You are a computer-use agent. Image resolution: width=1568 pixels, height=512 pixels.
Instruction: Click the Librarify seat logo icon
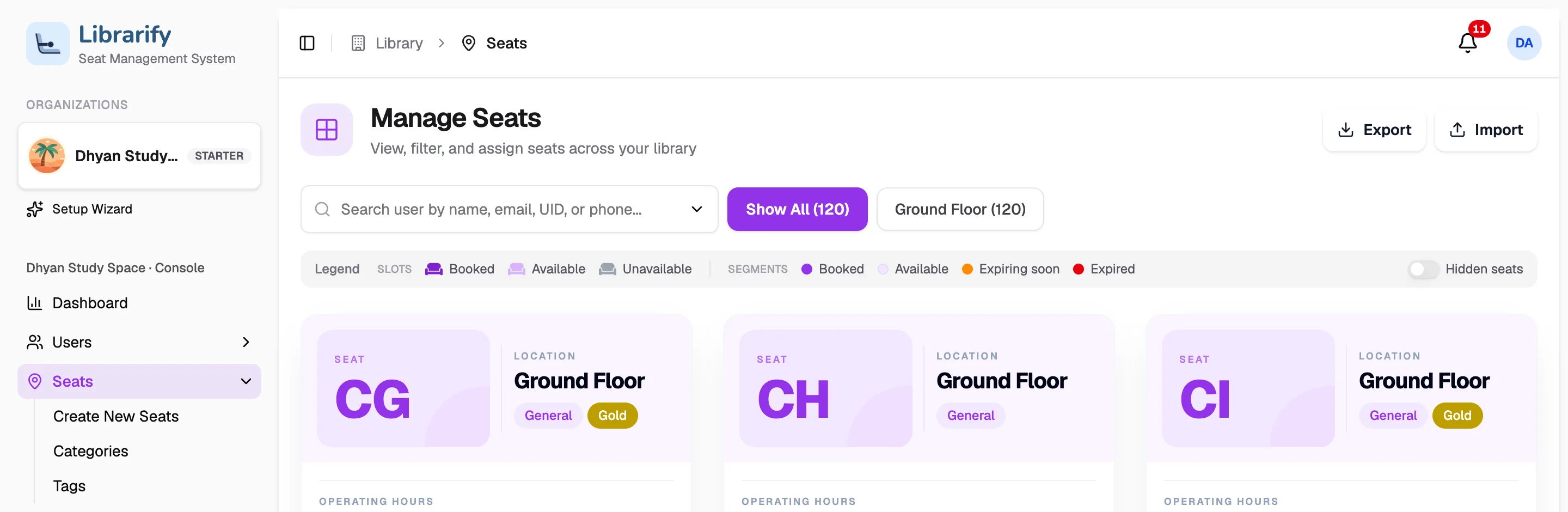47,43
